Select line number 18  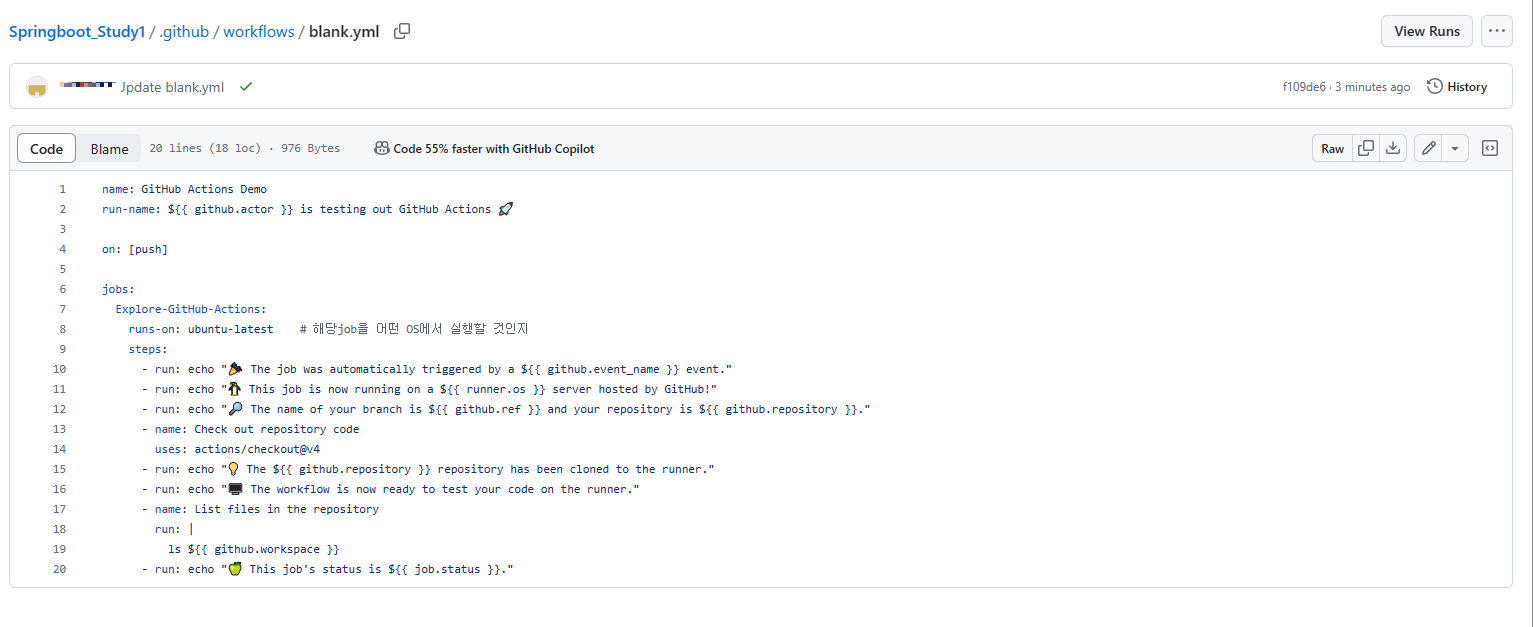pyautogui.click(x=59, y=529)
